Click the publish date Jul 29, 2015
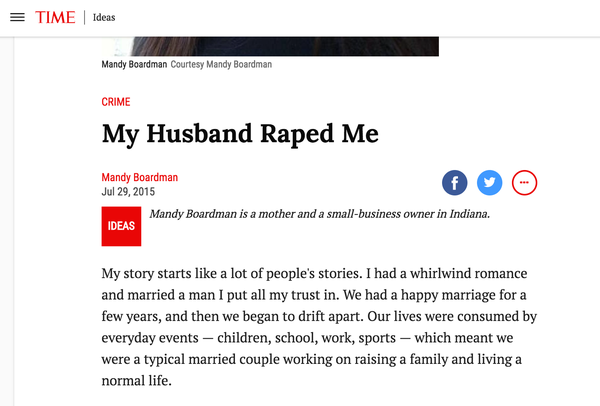The width and height of the screenshot is (600, 406). [x=128, y=192]
